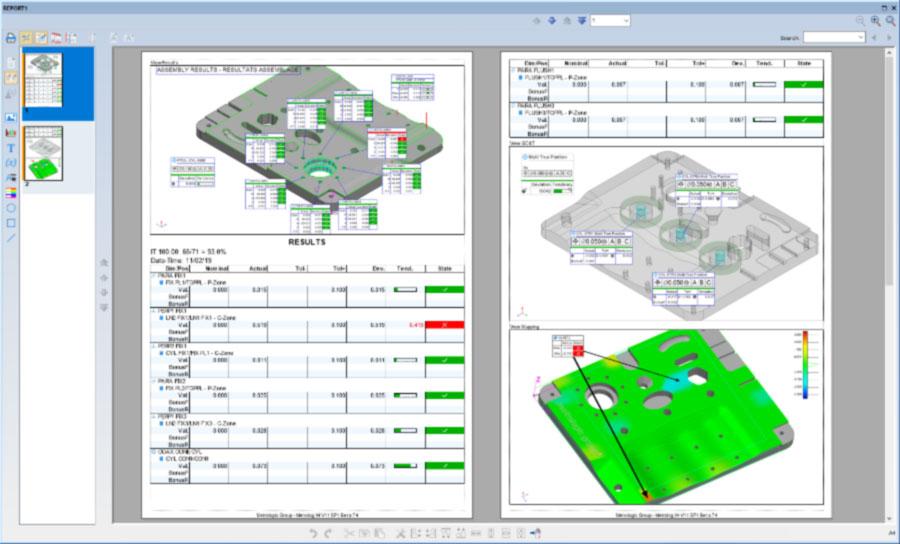
Task: Select the Text tool (T icon)
Action: 10,147
